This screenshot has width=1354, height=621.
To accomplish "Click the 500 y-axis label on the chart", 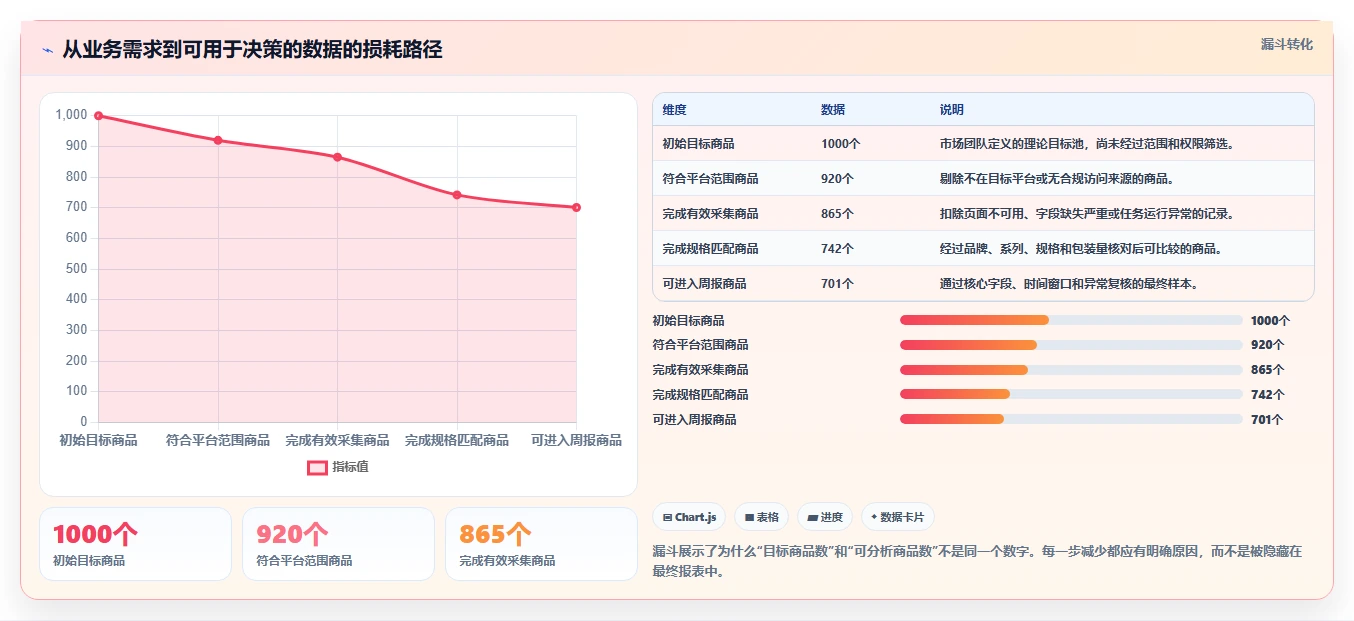I will point(77,269).
